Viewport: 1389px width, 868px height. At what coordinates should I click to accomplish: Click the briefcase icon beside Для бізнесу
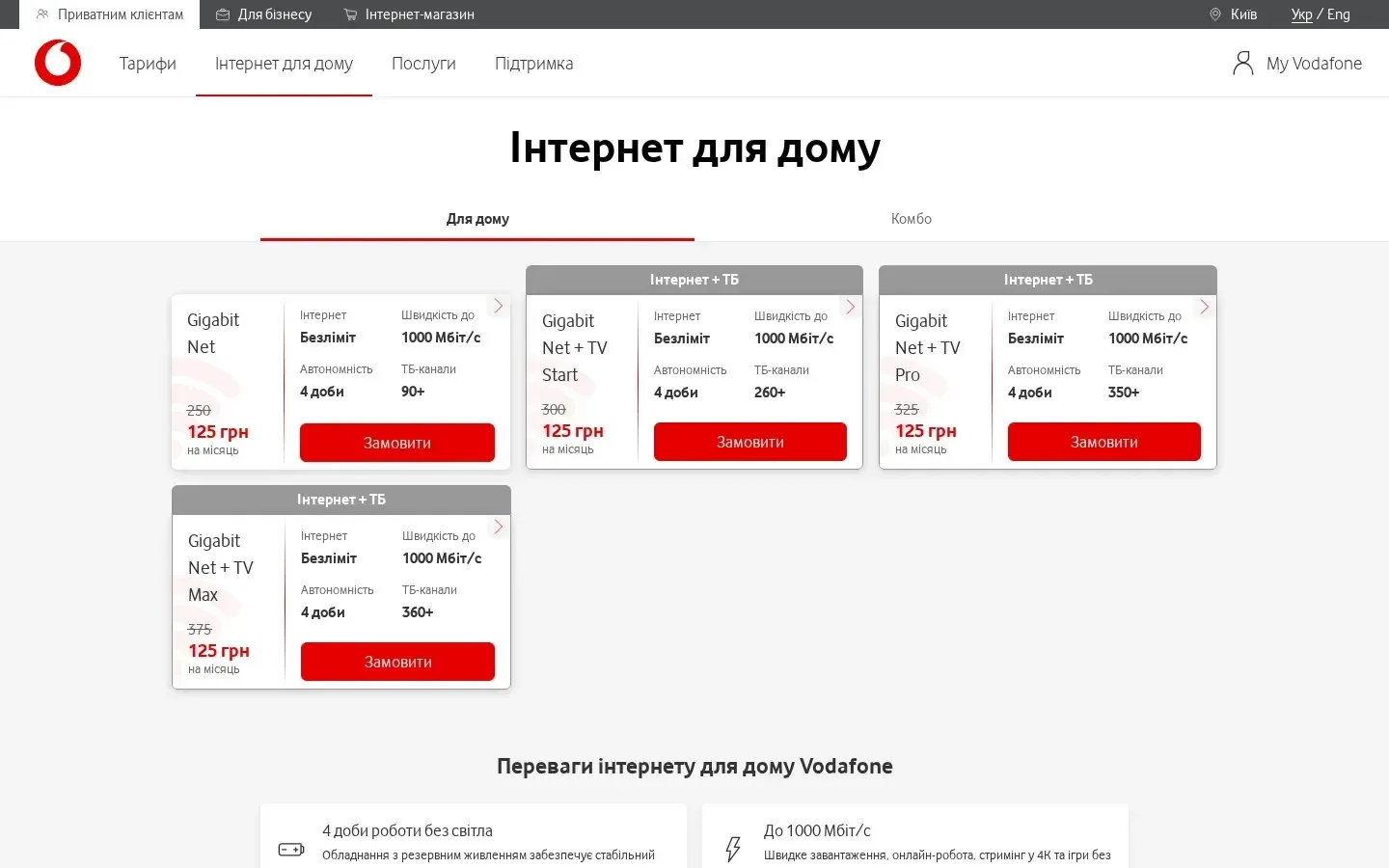pos(223,14)
